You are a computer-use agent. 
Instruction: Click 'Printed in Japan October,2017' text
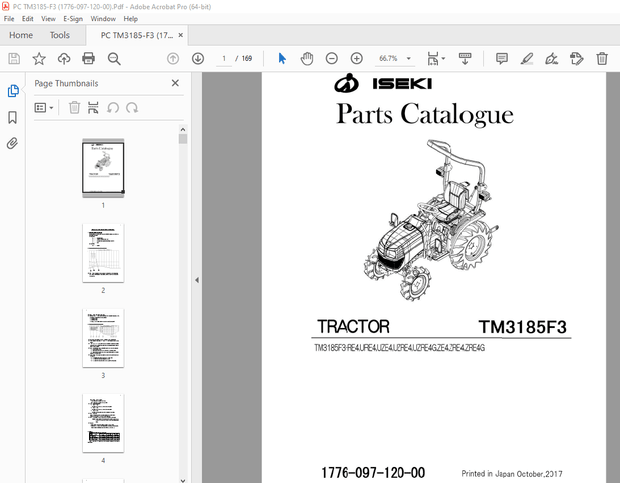click(x=512, y=474)
